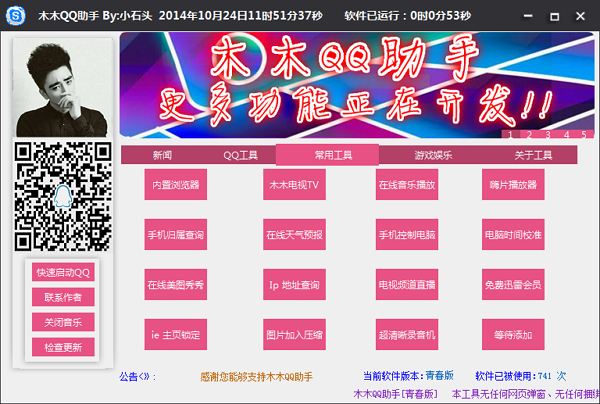Select the 常用工具 tab

[328, 155]
